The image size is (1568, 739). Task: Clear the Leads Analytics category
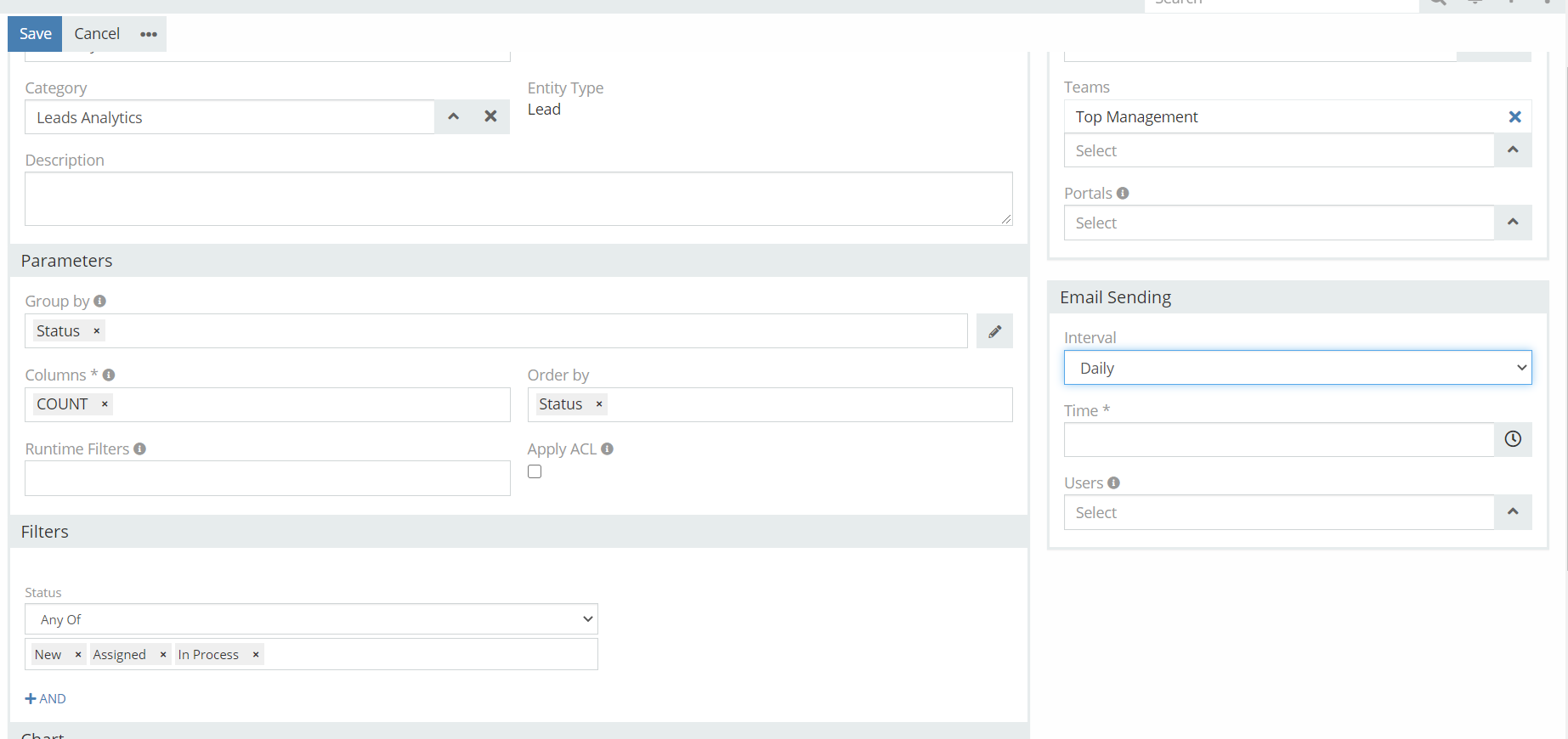[490, 116]
